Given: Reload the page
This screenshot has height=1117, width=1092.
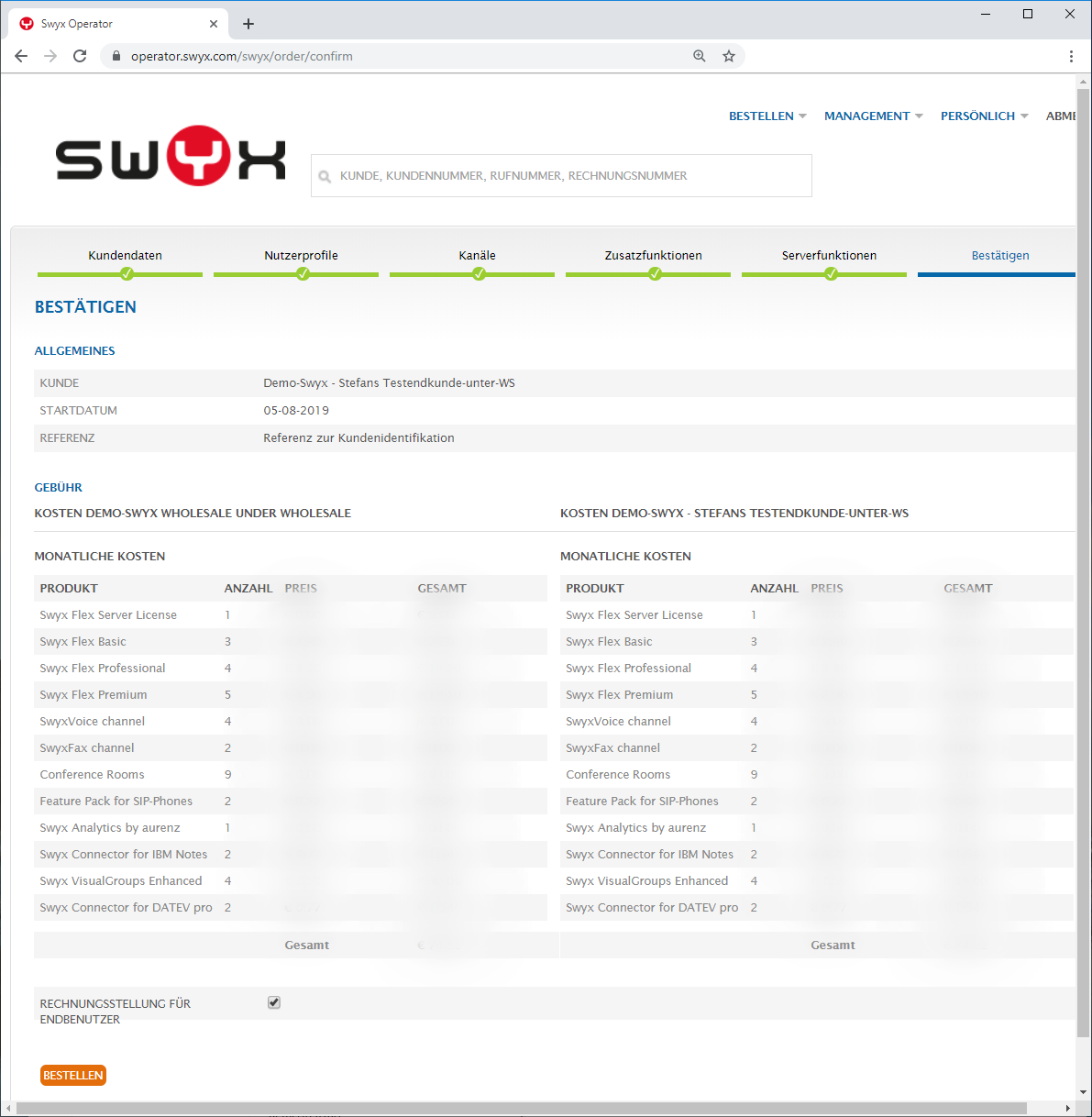Looking at the screenshot, I should point(80,56).
